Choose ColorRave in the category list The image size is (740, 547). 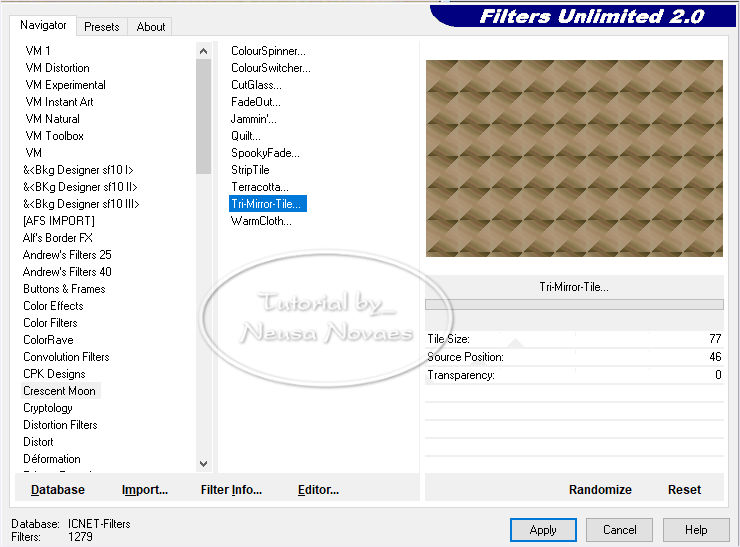pyautogui.click(x=48, y=339)
